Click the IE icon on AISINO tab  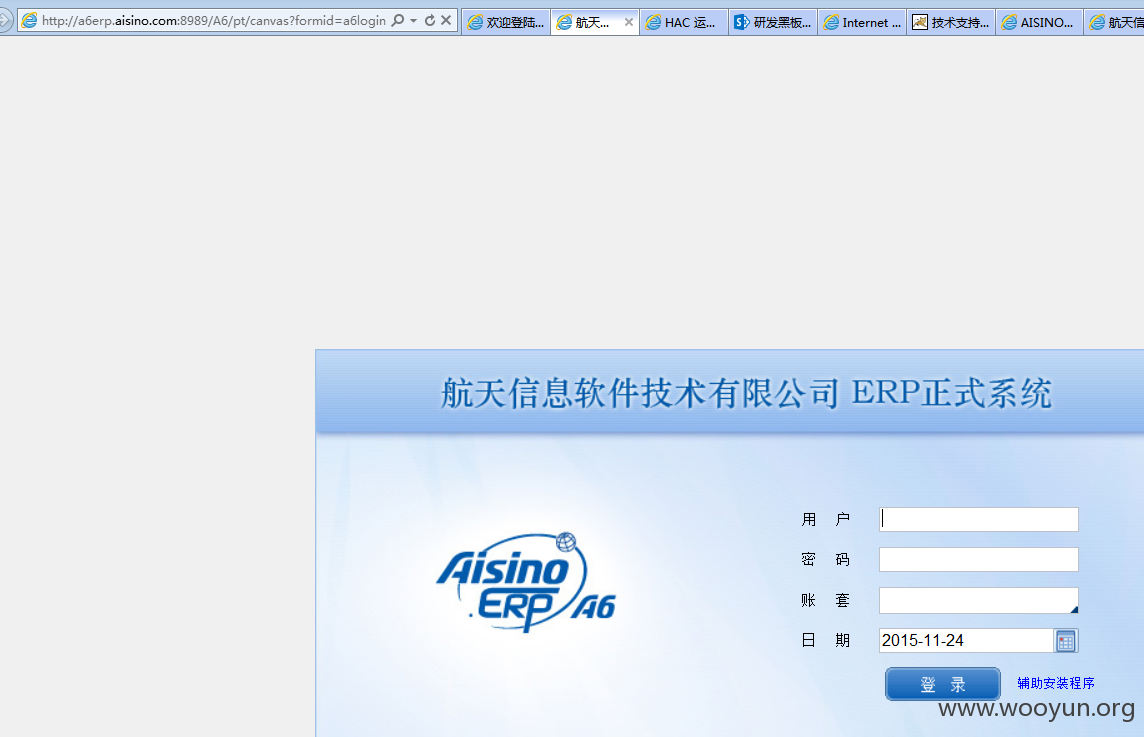click(1009, 23)
